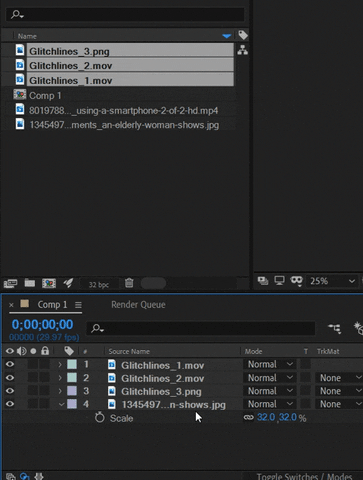Switch to the Render Queue tab
This screenshot has height=480, width=363.
click(138, 305)
